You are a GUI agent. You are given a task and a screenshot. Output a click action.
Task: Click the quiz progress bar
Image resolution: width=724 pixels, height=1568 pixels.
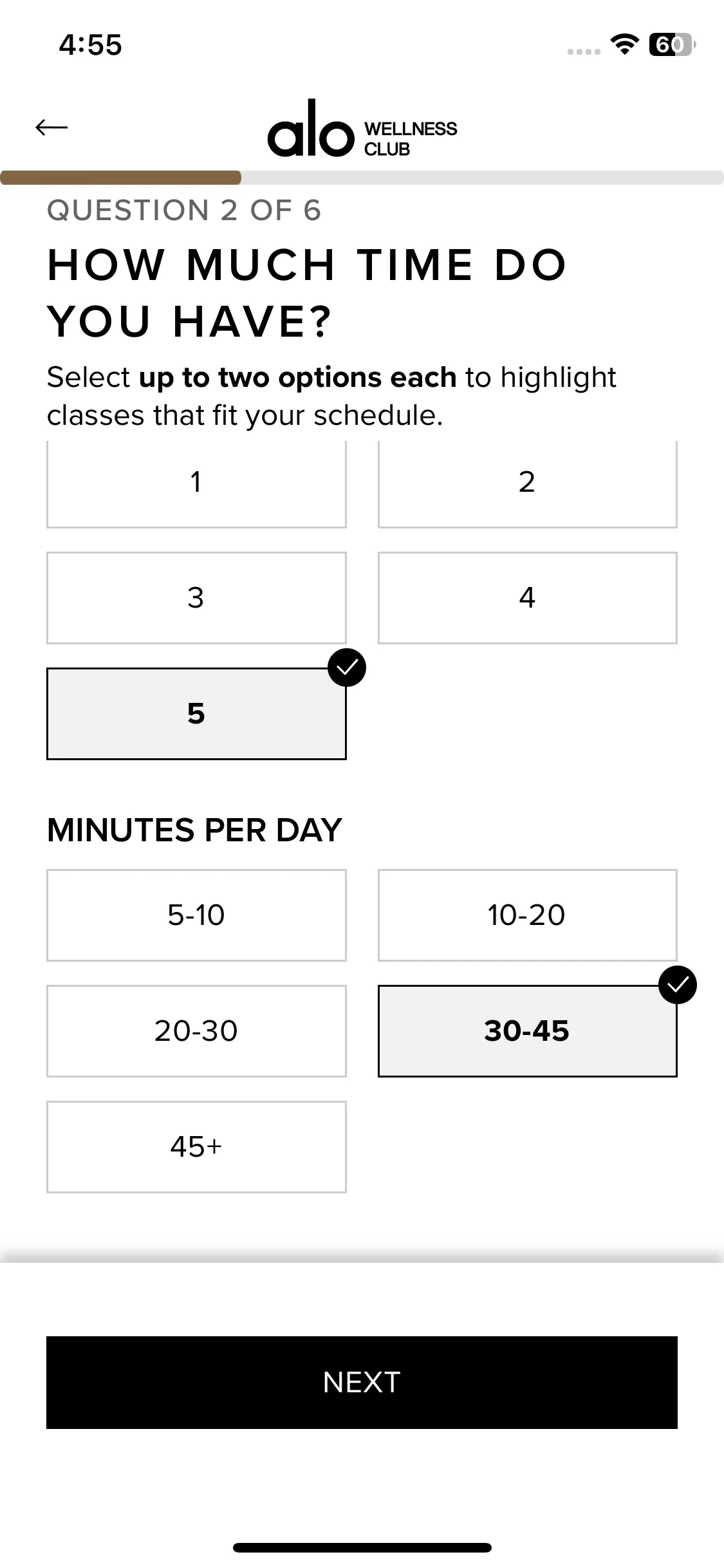click(x=362, y=178)
